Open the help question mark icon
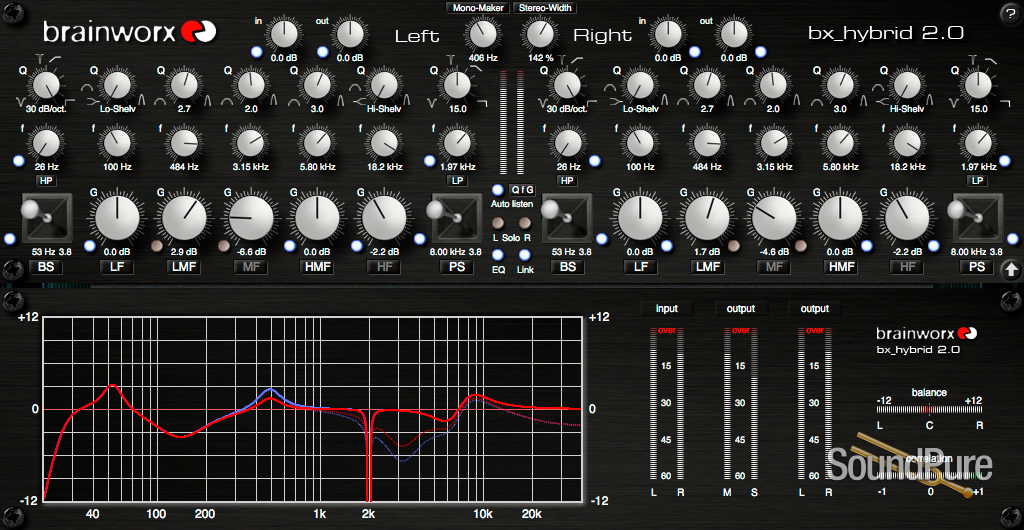1024x530 pixels. [1010, 16]
